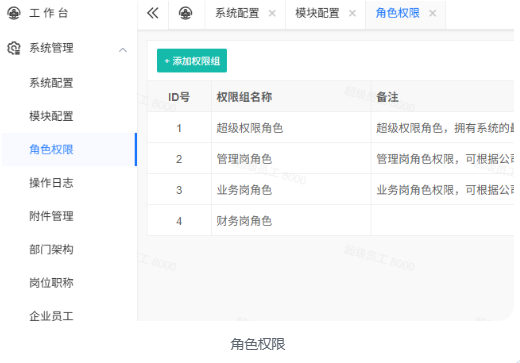Click ID cell 3 in the table

(x=179, y=190)
